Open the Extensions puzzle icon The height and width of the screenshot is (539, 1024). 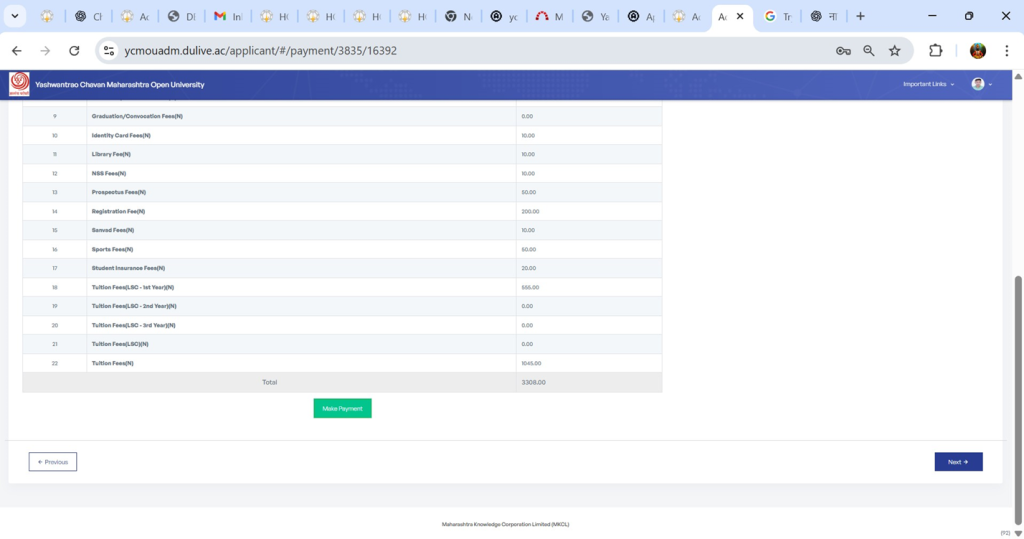point(936,51)
